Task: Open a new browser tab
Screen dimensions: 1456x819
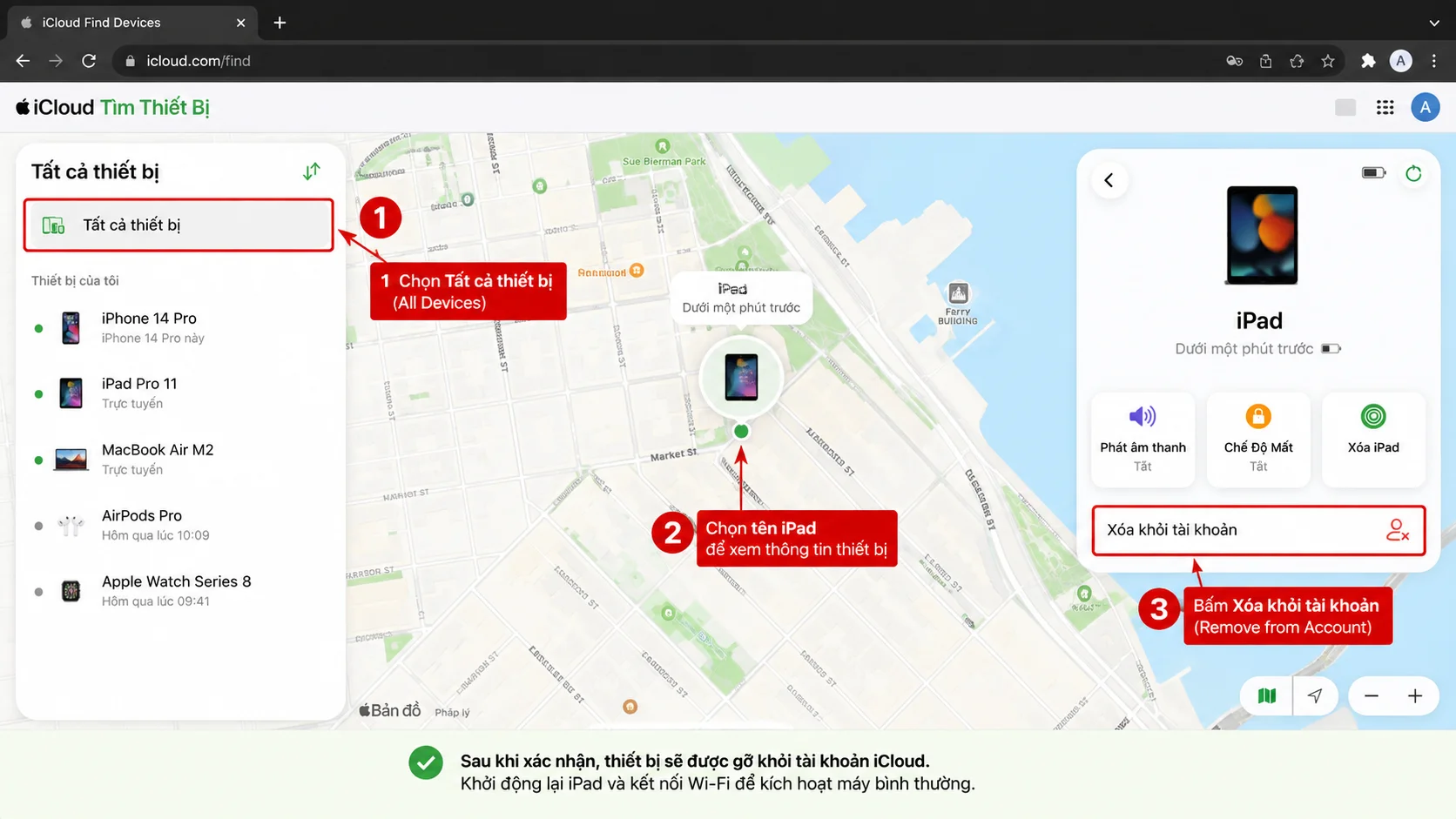Action: 280,23
